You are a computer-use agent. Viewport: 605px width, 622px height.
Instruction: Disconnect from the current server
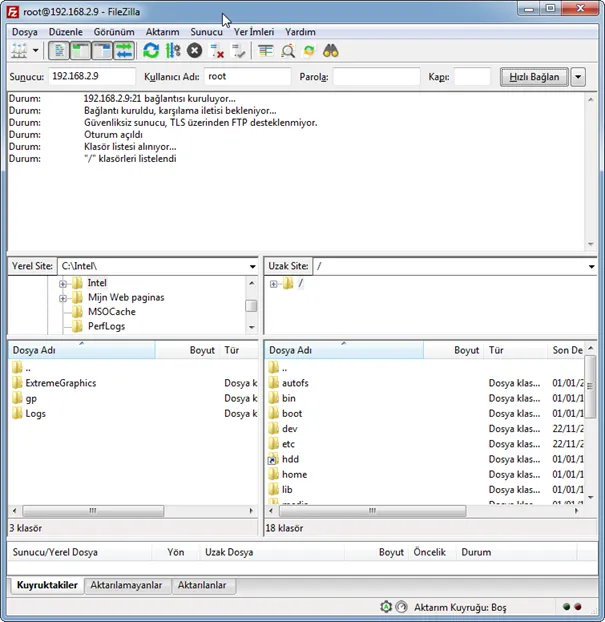[x=217, y=51]
